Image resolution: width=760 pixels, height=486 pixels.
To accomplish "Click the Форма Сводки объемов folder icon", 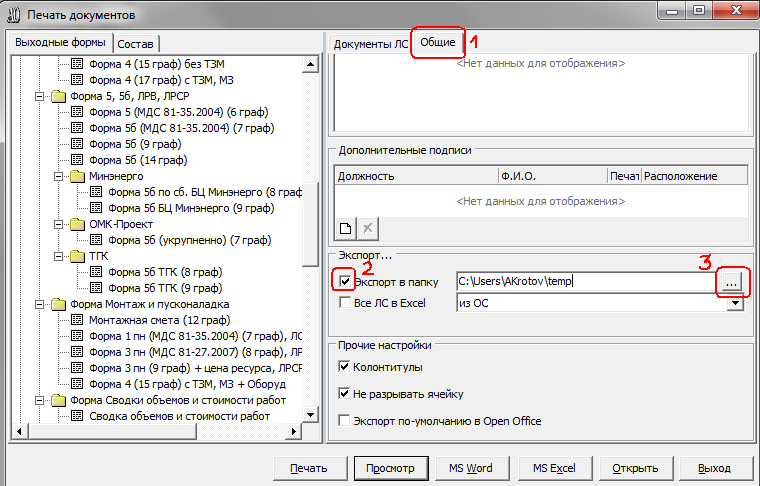I will (59, 400).
